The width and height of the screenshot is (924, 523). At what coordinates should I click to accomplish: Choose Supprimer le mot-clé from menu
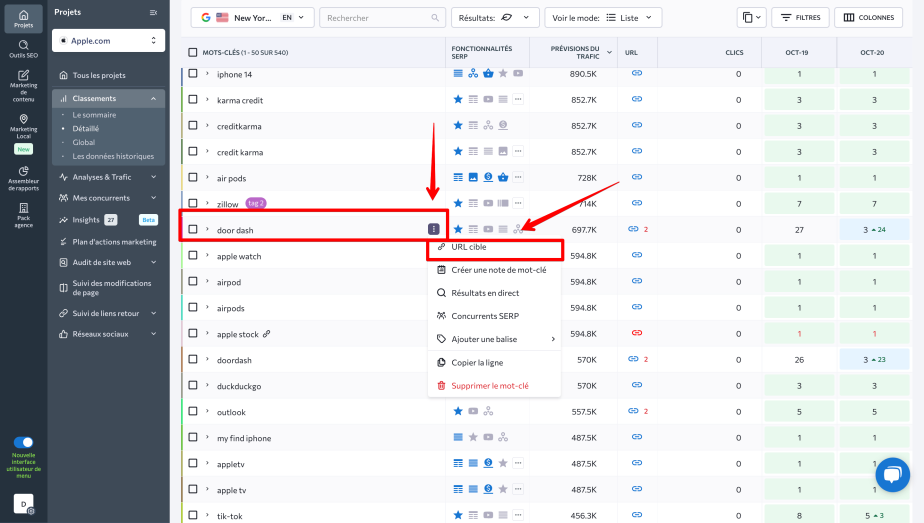point(489,386)
